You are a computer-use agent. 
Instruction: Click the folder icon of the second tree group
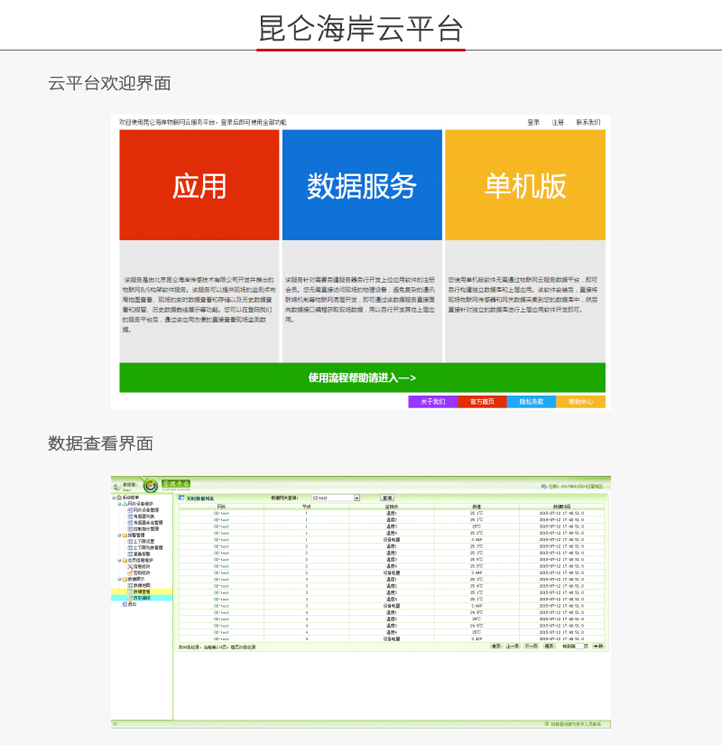pos(124,535)
